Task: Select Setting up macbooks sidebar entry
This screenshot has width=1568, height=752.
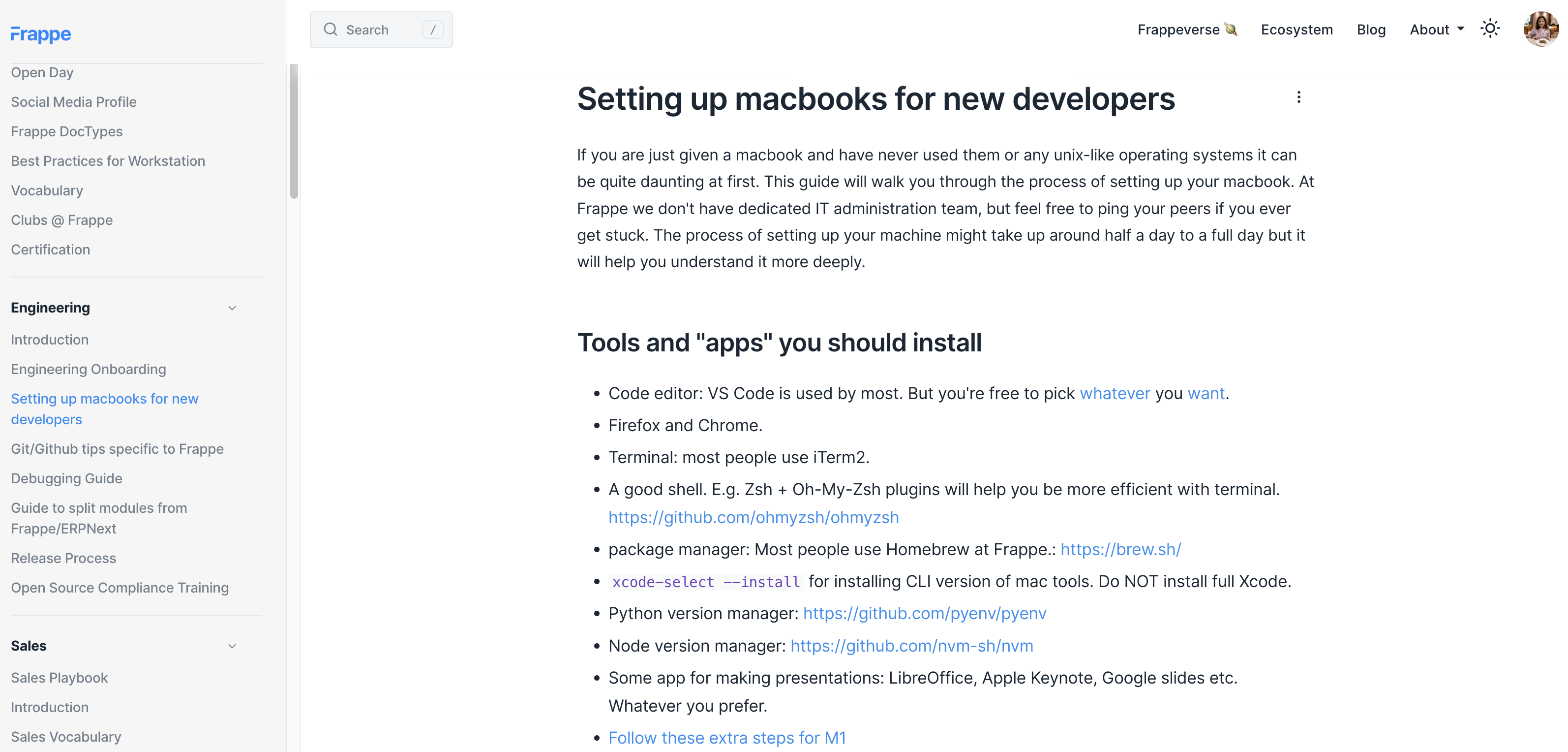Action: [105, 409]
